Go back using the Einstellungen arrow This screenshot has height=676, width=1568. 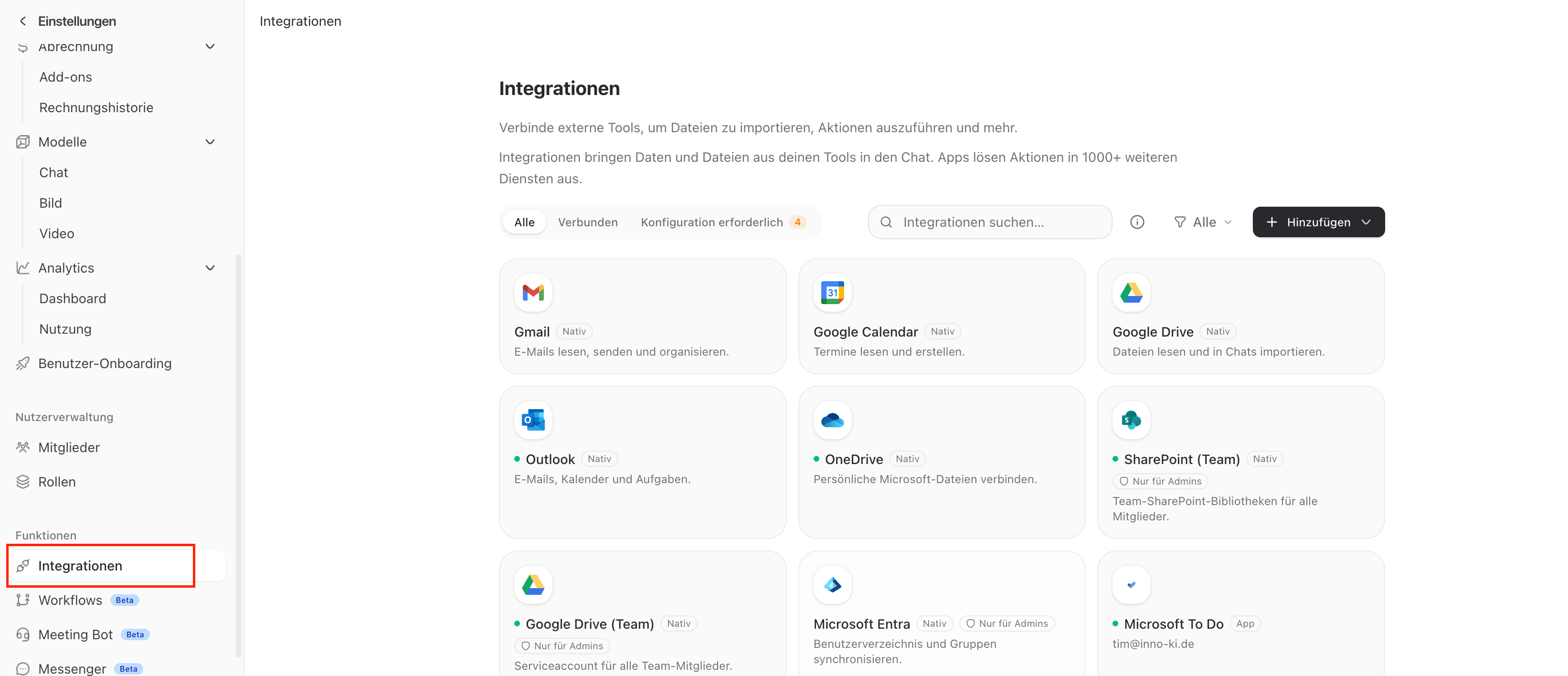22,21
